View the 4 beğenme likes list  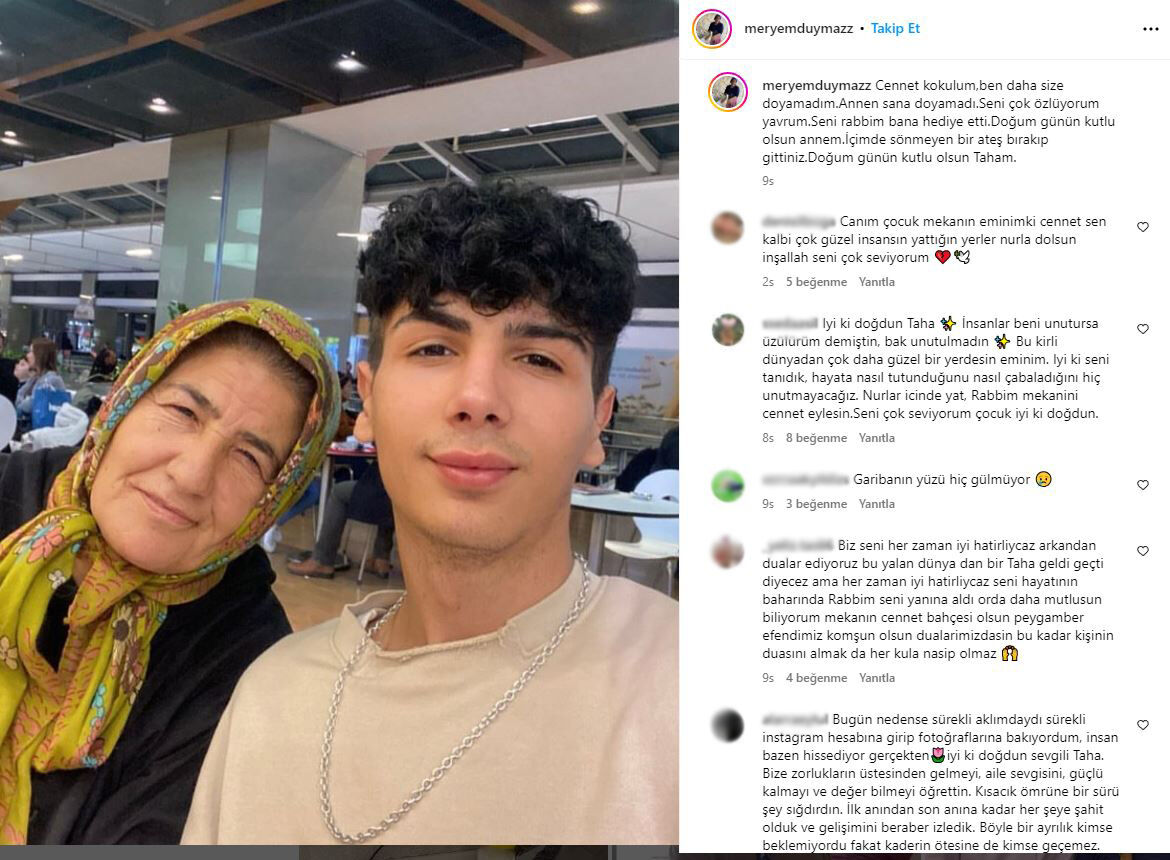[816, 678]
